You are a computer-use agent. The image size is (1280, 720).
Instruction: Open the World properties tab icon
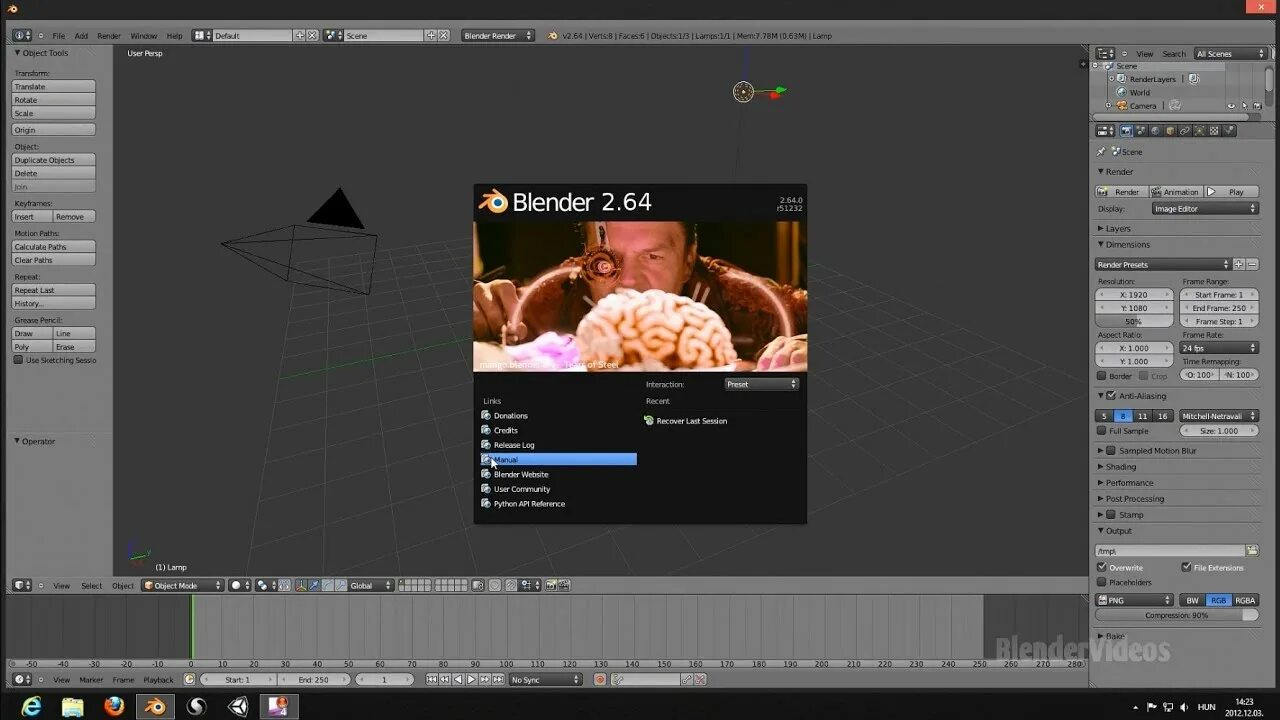(1155, 130)
